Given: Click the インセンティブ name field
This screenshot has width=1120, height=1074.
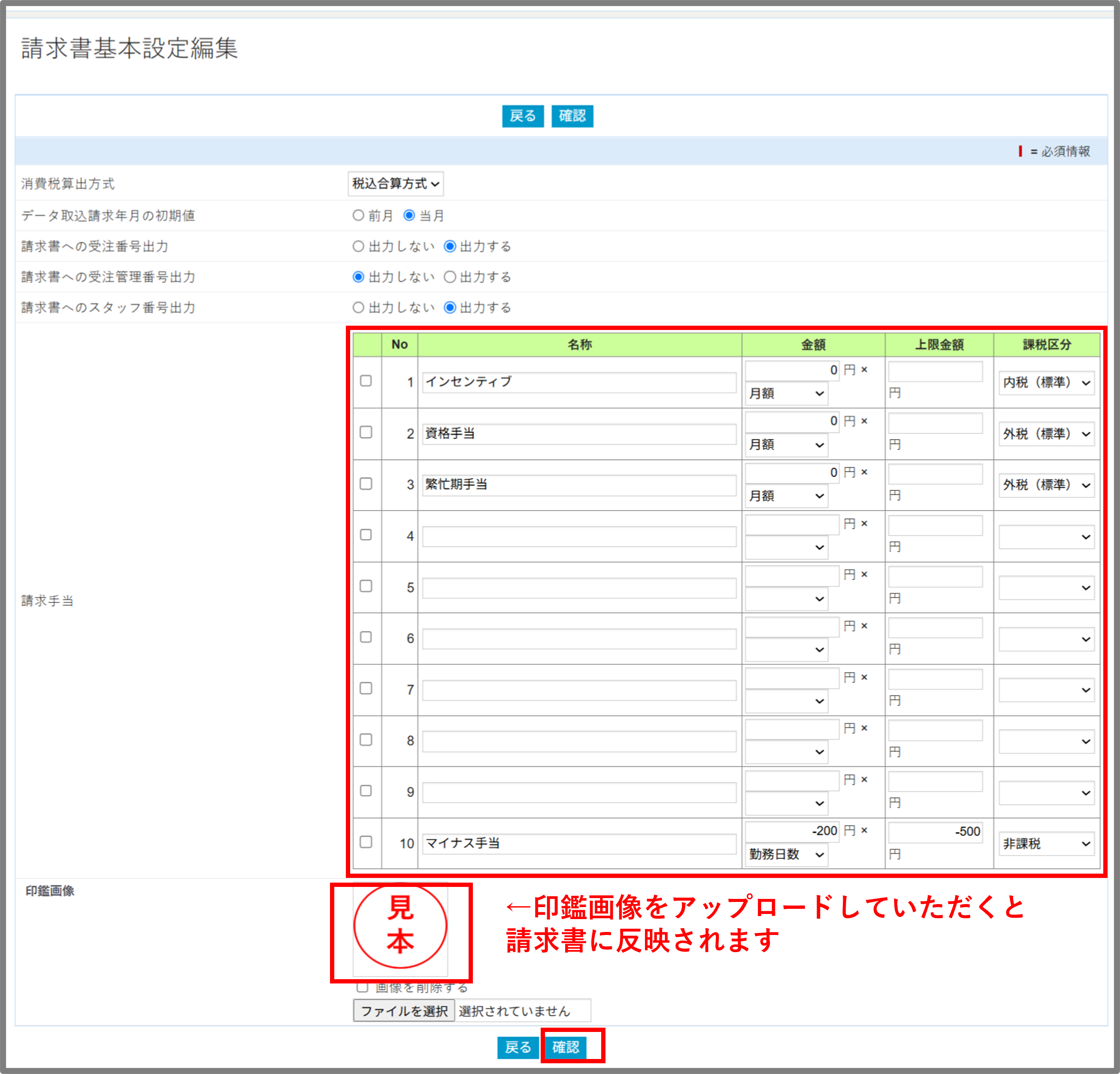Looking at the screenshot, I should point(579,382).
